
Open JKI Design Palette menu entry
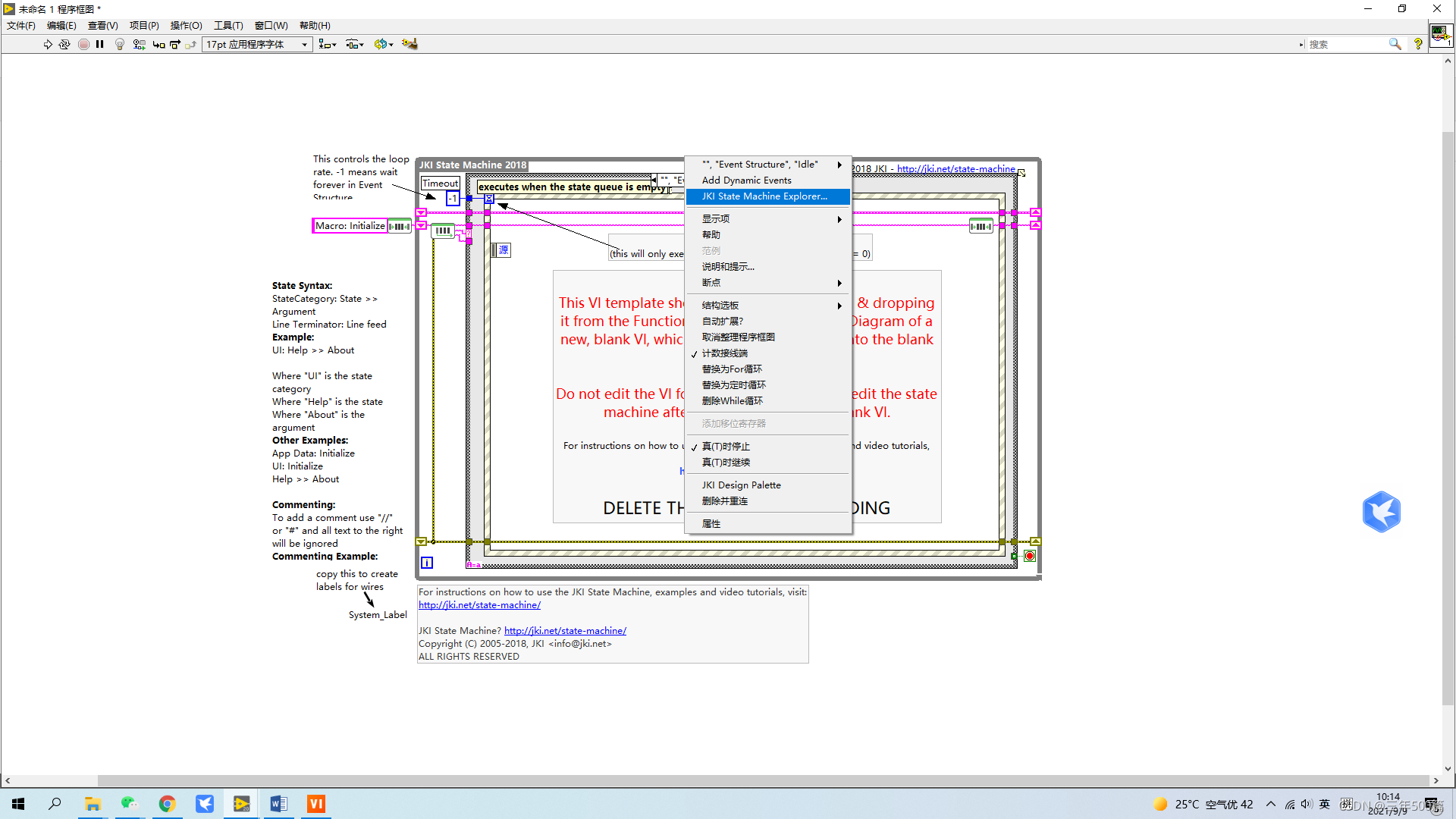767,485
